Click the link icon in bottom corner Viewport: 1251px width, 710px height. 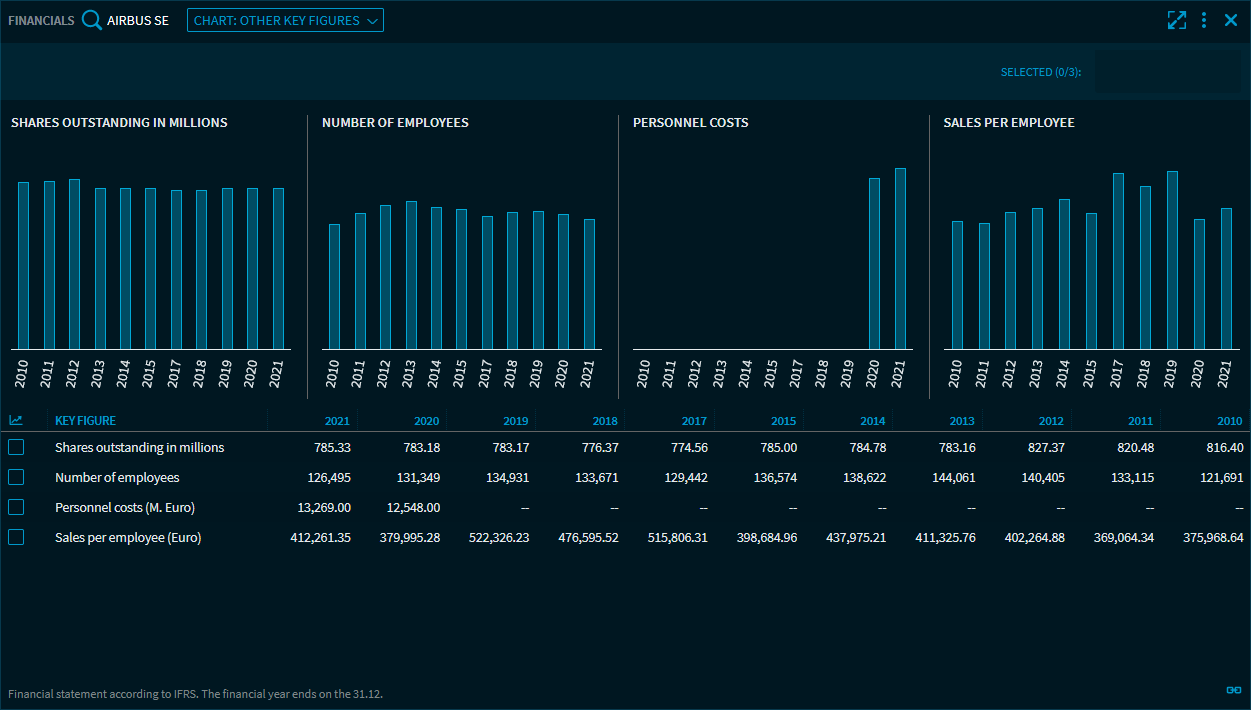click(x=1233, y=690)
